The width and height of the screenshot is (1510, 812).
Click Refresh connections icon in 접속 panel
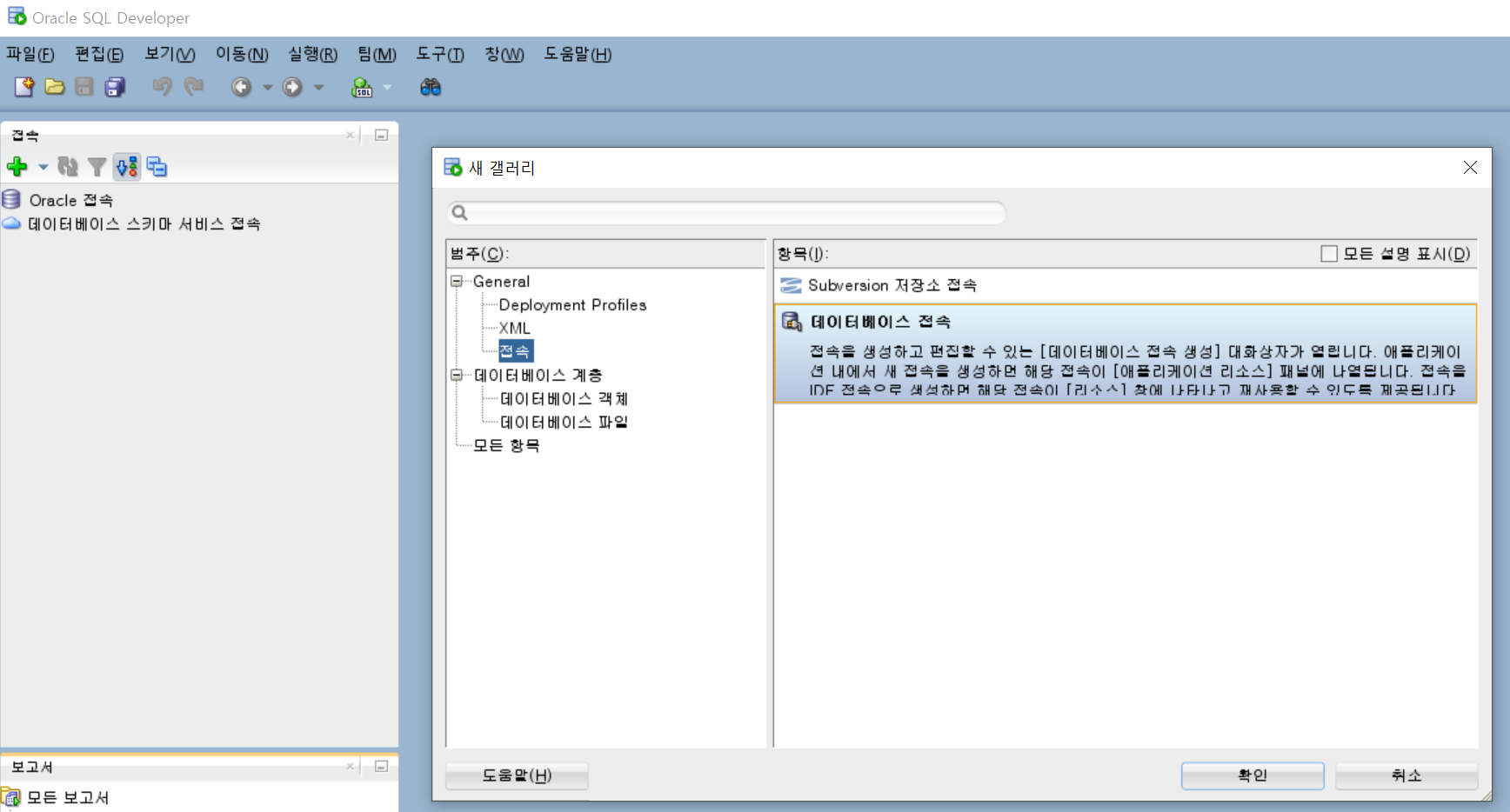pos(68,166)
